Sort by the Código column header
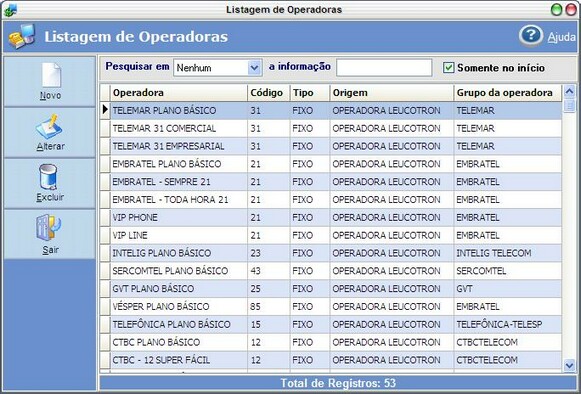This screenshot has height=394, width=581. (269, 93)
